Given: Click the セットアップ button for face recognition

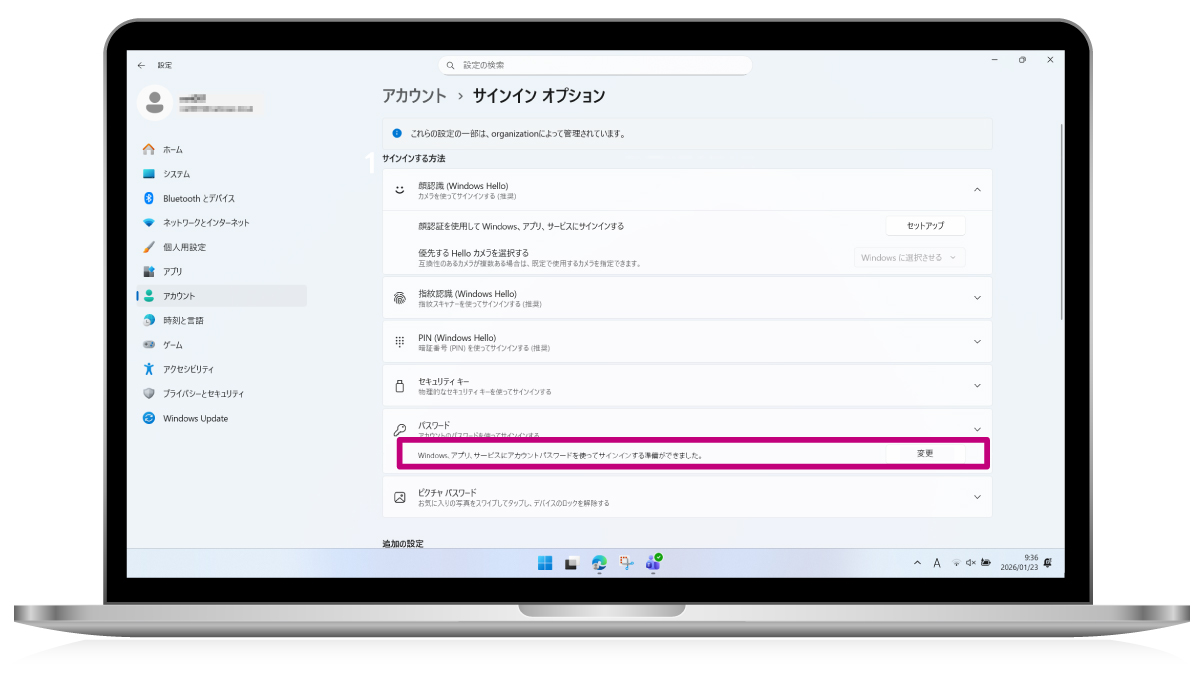Looking at the screenshot, I should (x=925, y=226).
